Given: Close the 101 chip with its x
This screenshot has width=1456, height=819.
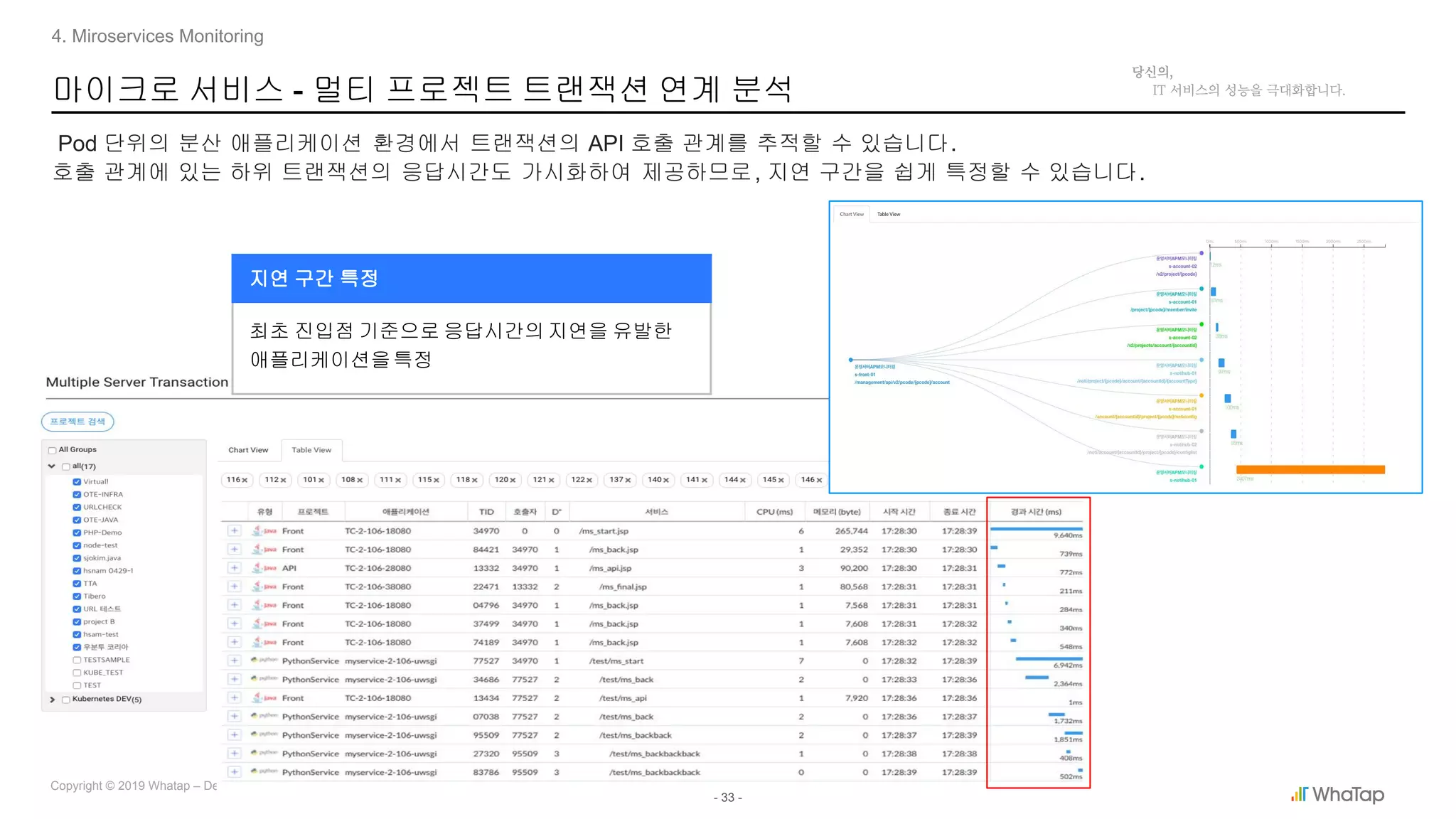Looking at the screenshot, I should tap(321, 480).
